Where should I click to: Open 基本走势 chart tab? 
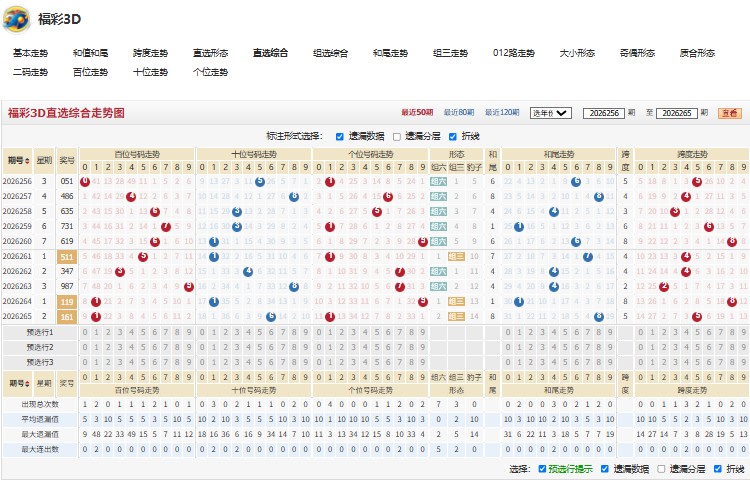[31, 53]
